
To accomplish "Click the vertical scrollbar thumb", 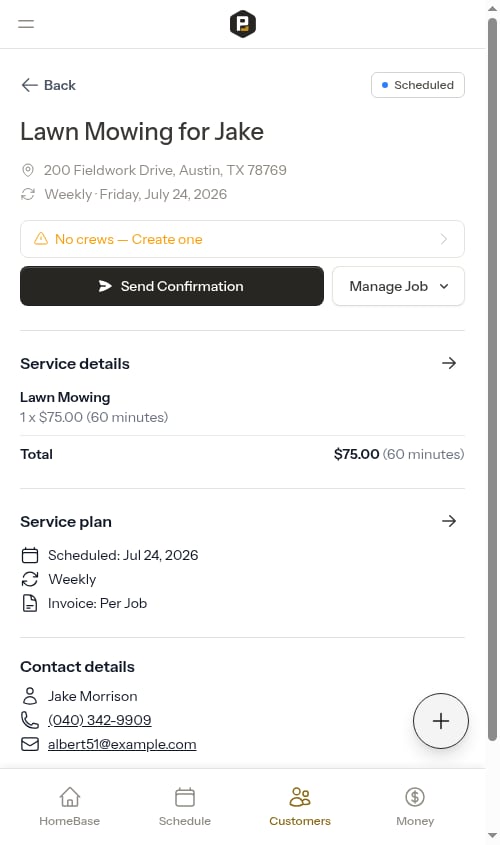I will click(492, 380).
